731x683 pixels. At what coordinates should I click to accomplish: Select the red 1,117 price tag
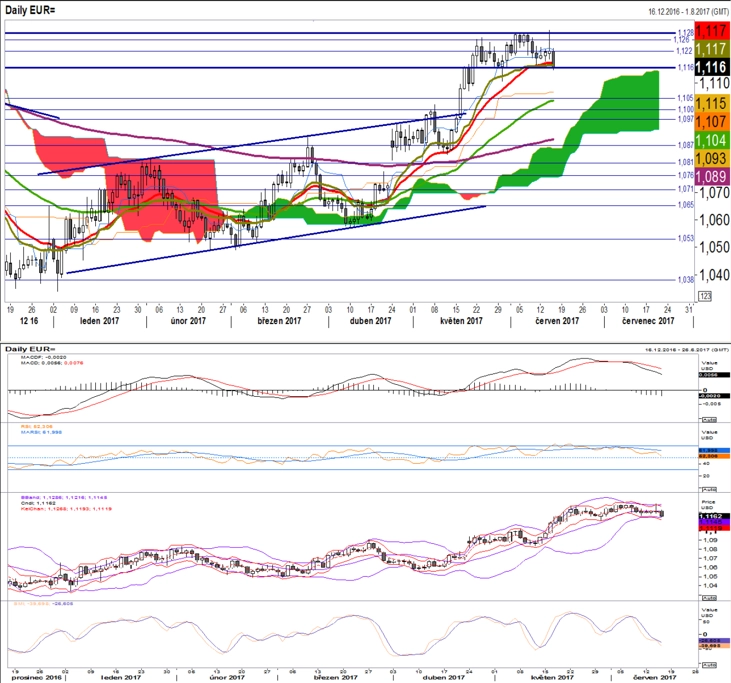[711, 31]
